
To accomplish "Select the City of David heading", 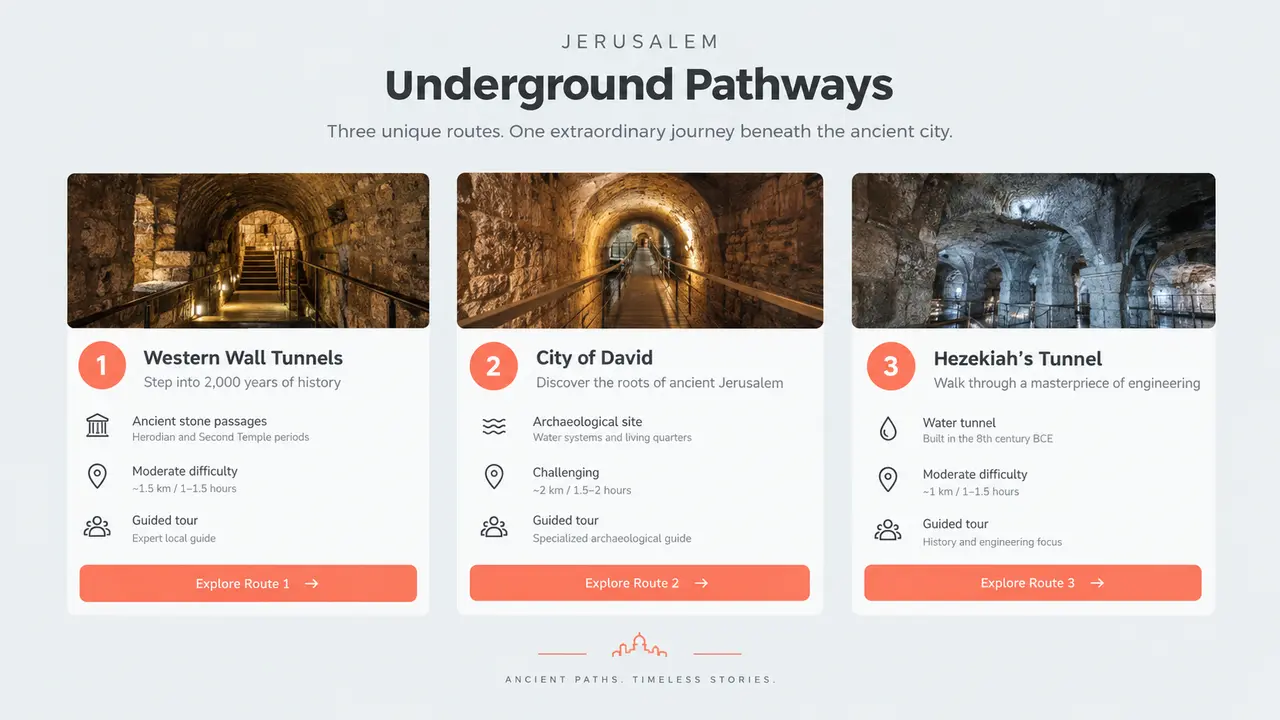I will tap(594, 358).
